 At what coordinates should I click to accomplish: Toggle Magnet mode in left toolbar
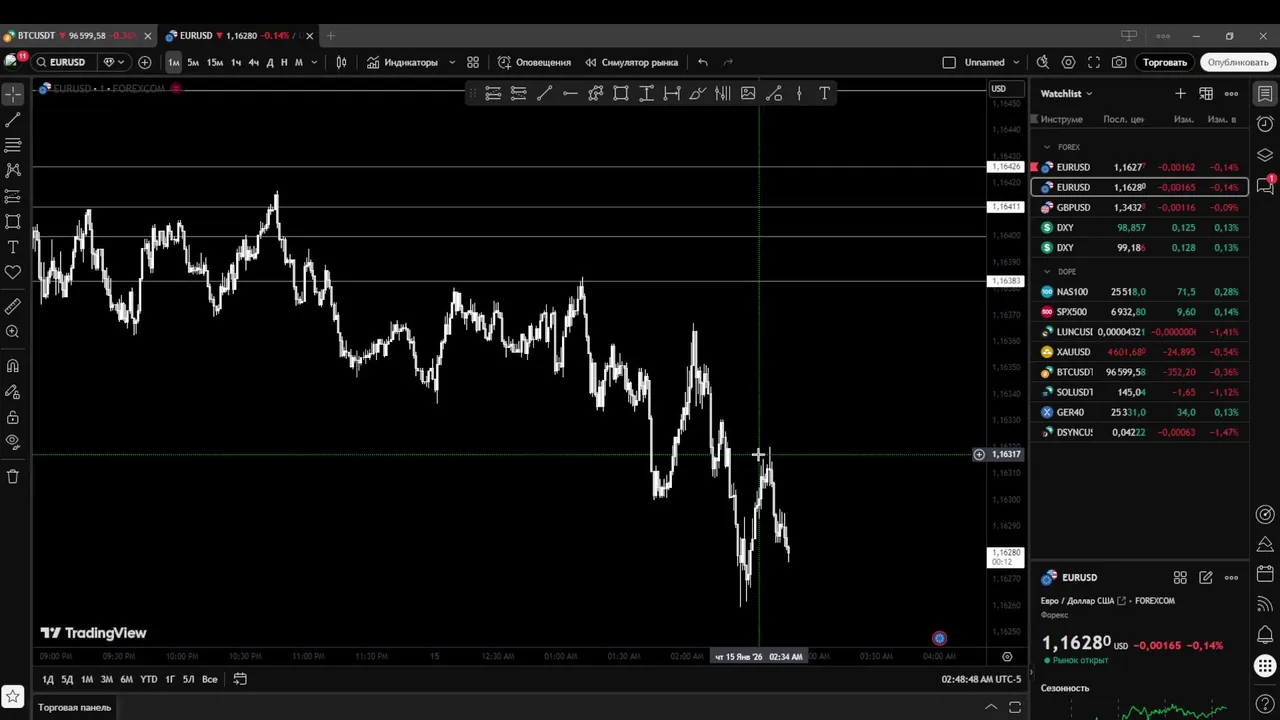(13, 366)
